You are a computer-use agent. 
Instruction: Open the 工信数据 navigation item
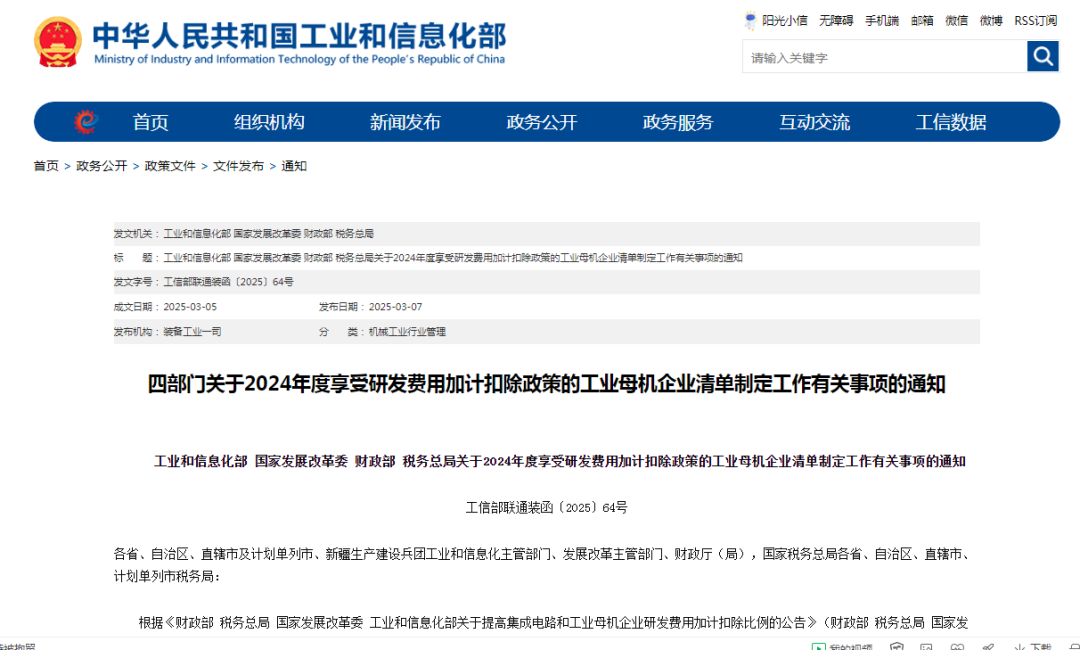[951, 122]
